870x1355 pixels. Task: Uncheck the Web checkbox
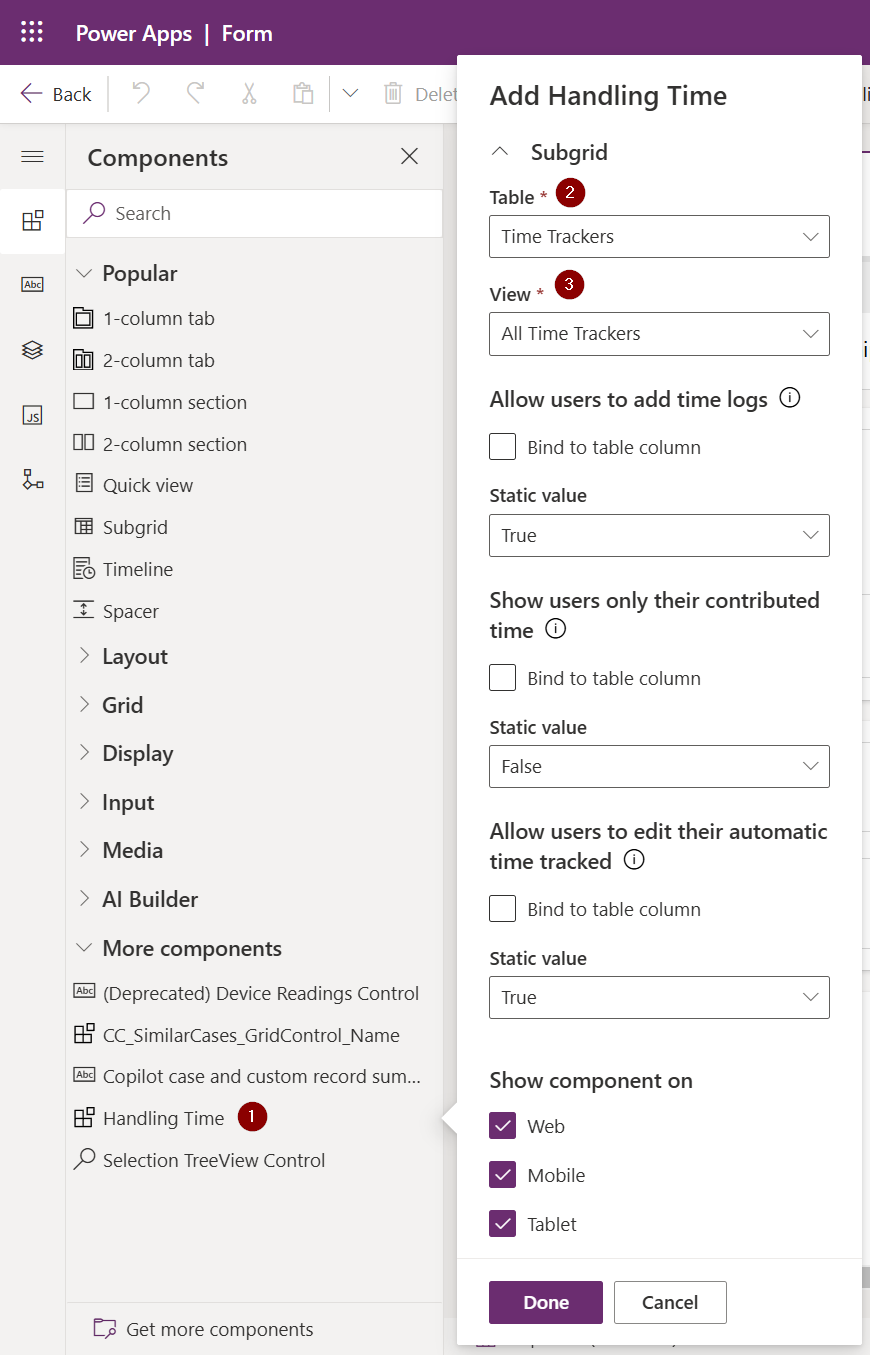coord(503,1126)
